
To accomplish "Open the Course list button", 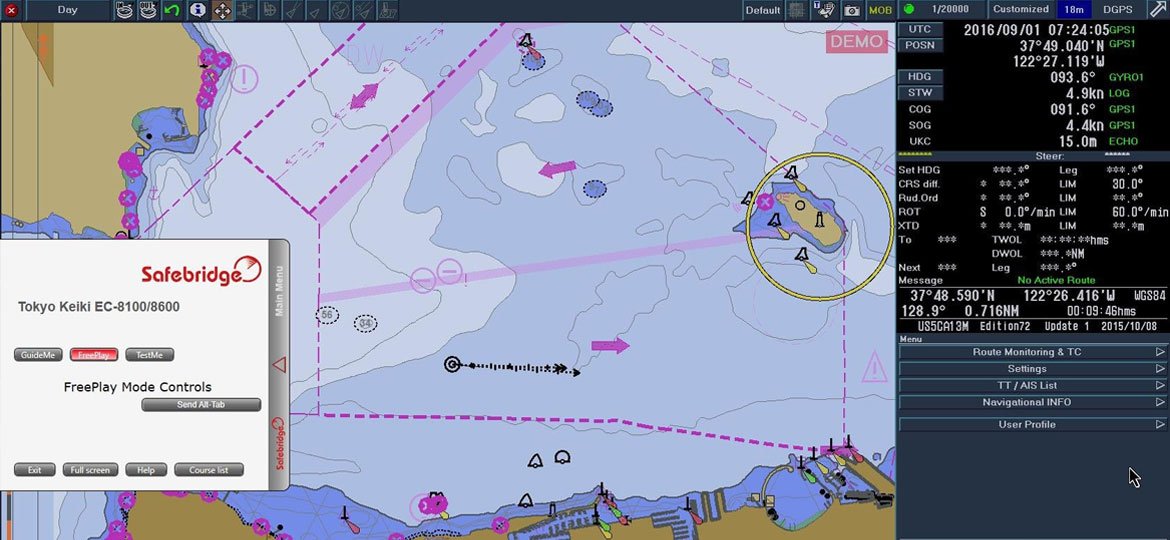I will pos(209,470).
